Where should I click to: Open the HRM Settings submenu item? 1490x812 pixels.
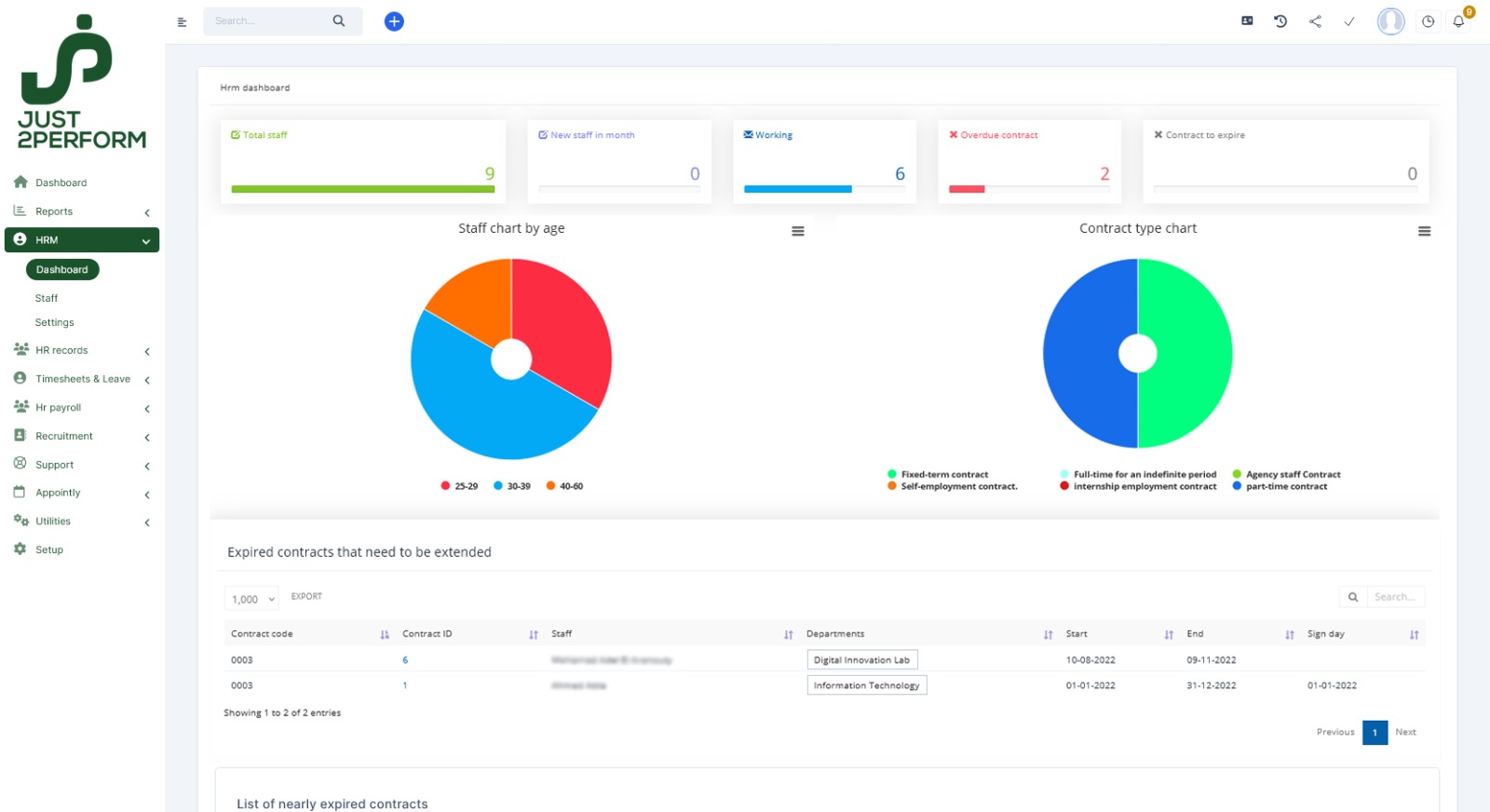(54, 322)
